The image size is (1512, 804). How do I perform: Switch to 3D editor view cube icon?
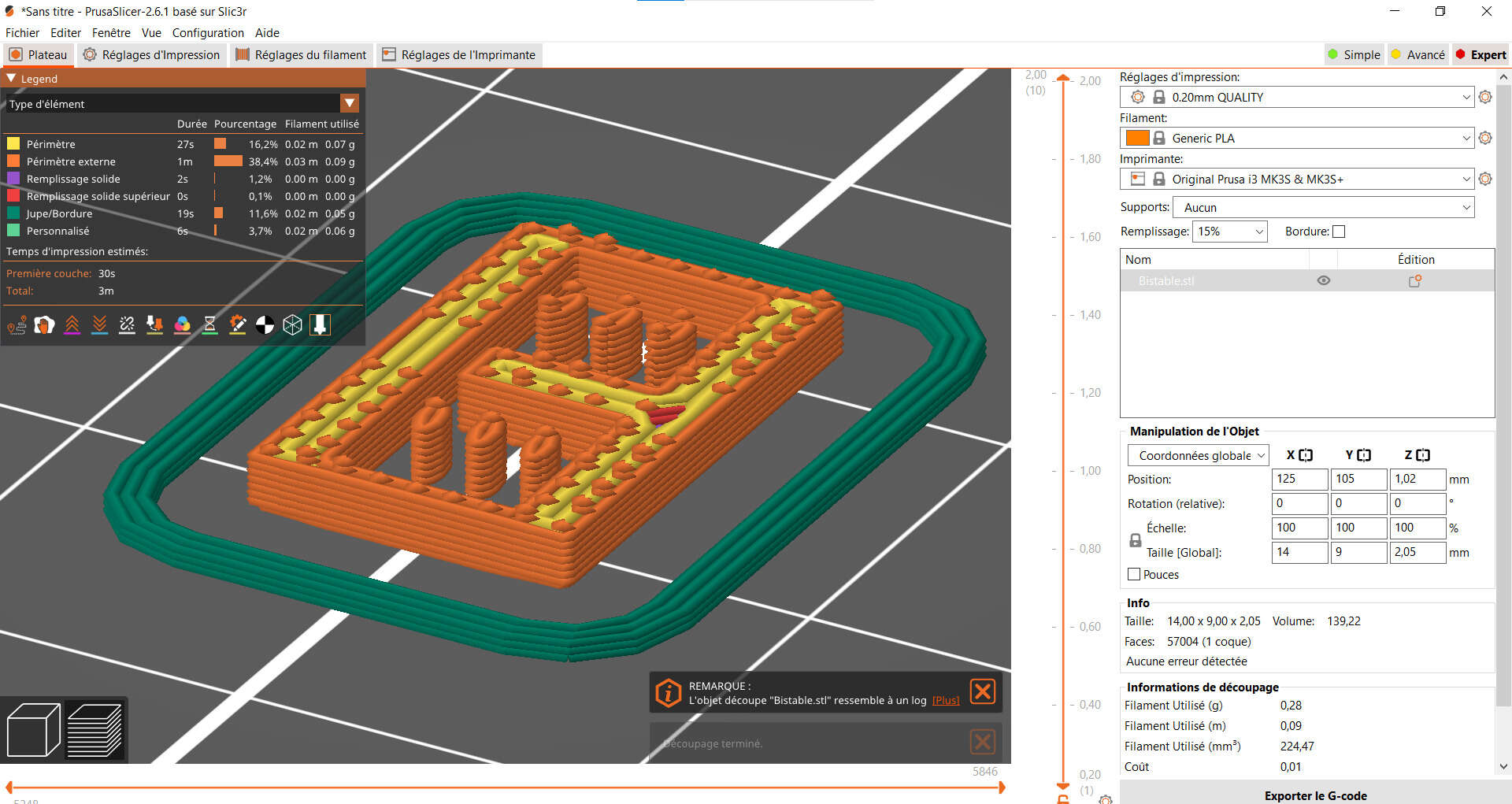[x=33, y=730]
